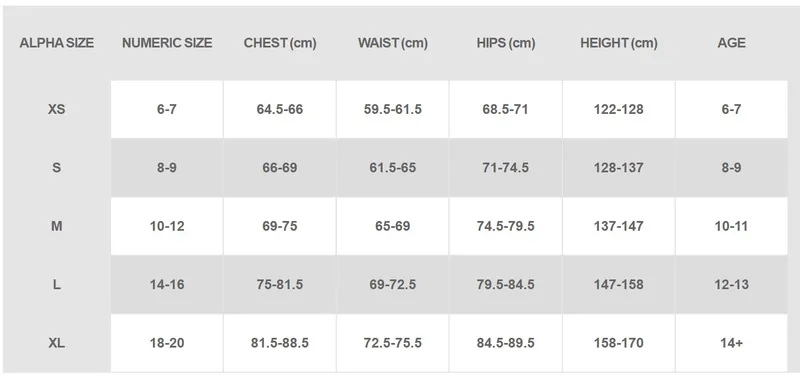Click the ALPHA SIZE column header
The image size is (800, 379).
point(57,43)
